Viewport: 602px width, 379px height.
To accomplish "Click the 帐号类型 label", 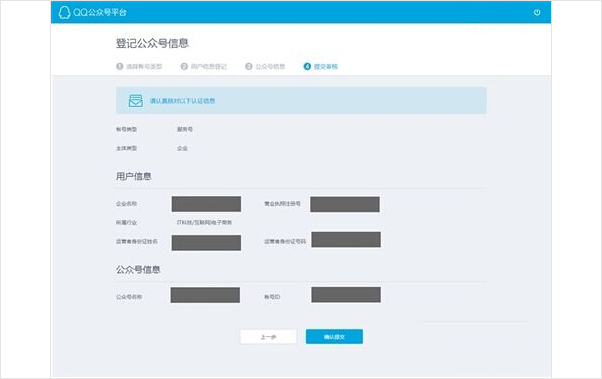I will pyautogui.click(x=126, y=129).
